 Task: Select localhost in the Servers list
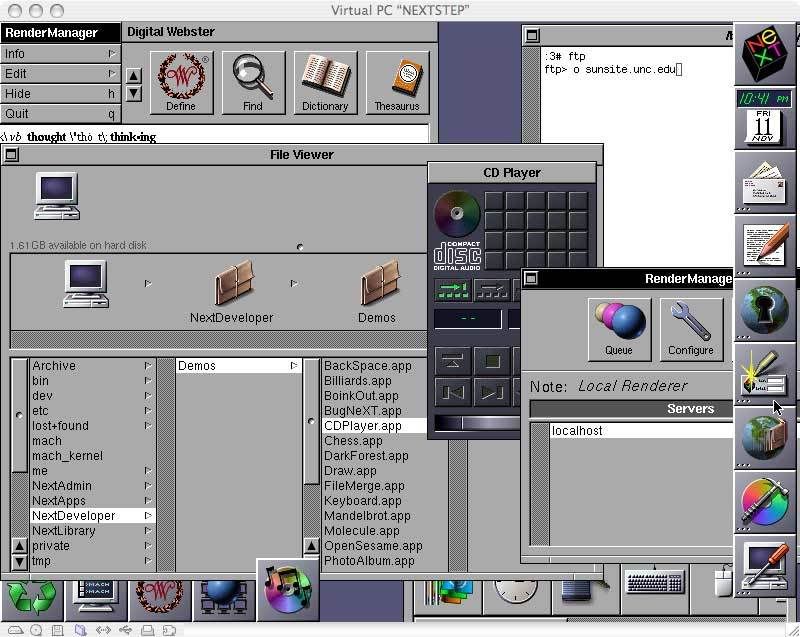click(577, 430)
